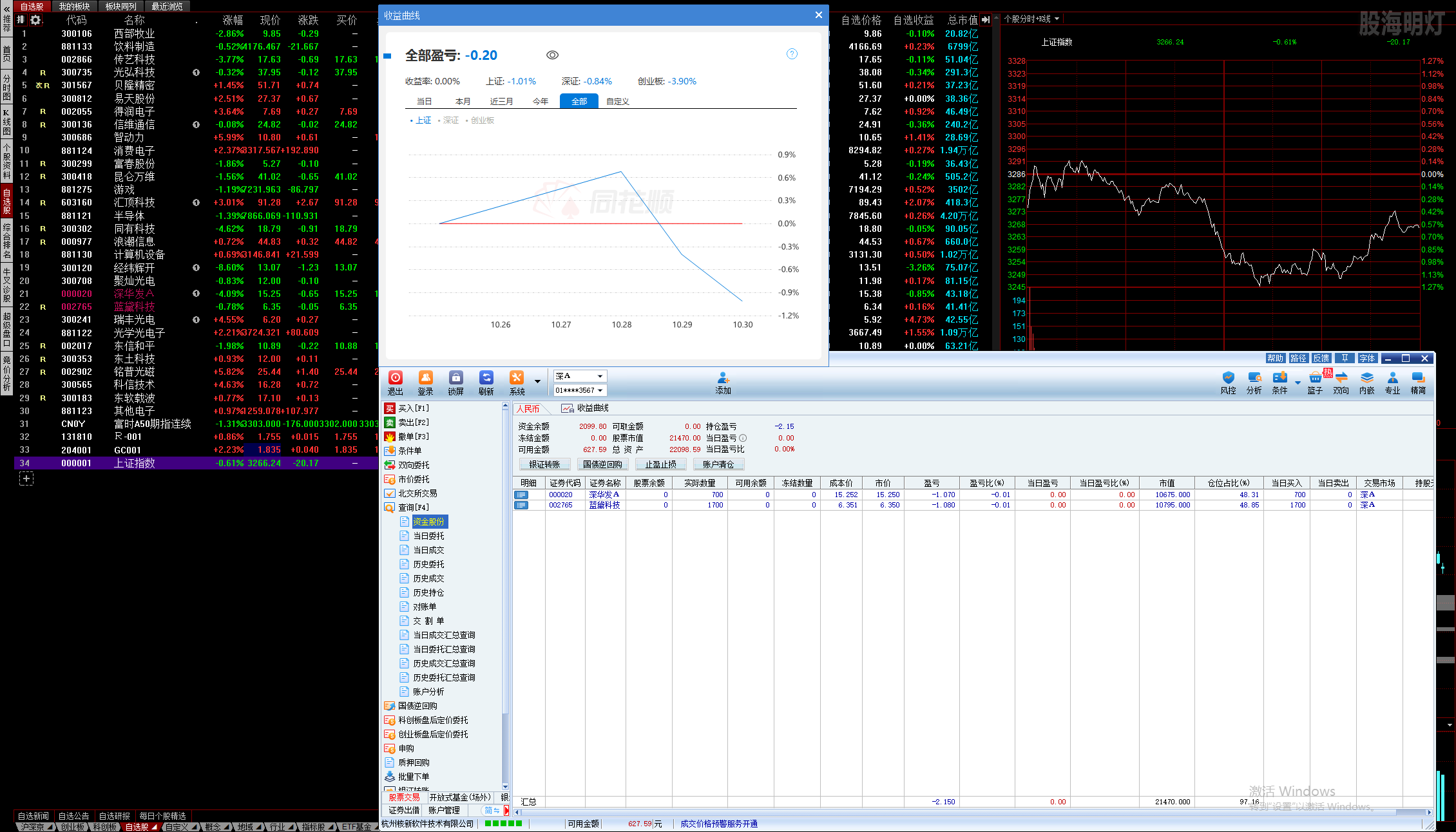Toggle the 创业板 series in chart legend

[480, 120]
